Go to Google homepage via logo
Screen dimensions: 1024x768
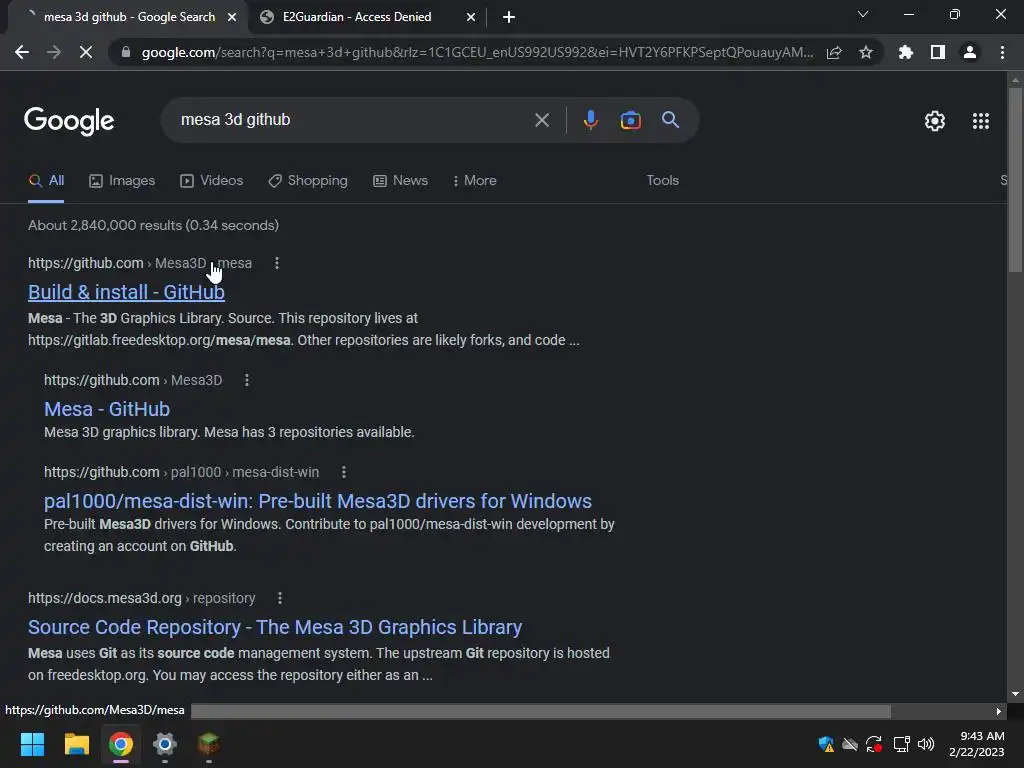69,121
